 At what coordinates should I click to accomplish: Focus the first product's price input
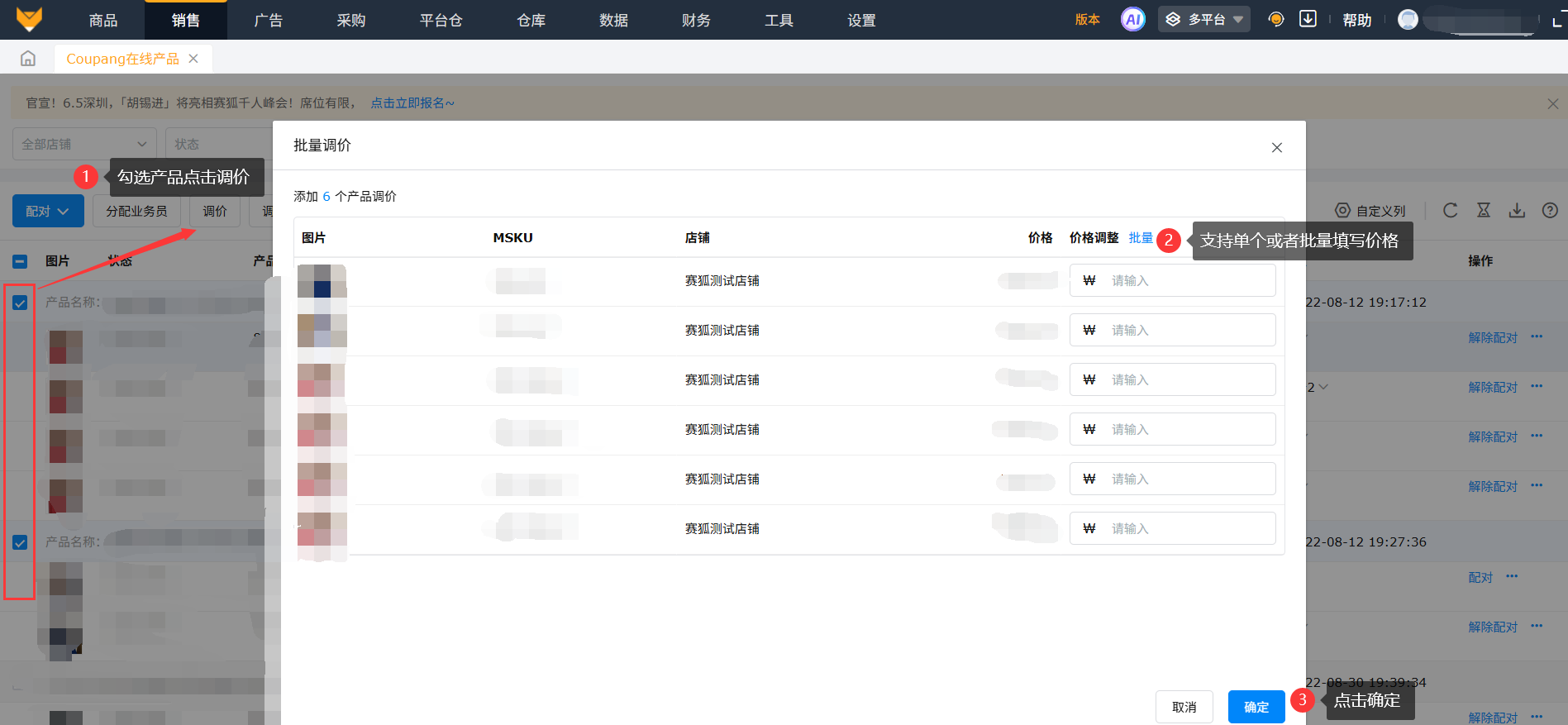[x=1172, y=280]
